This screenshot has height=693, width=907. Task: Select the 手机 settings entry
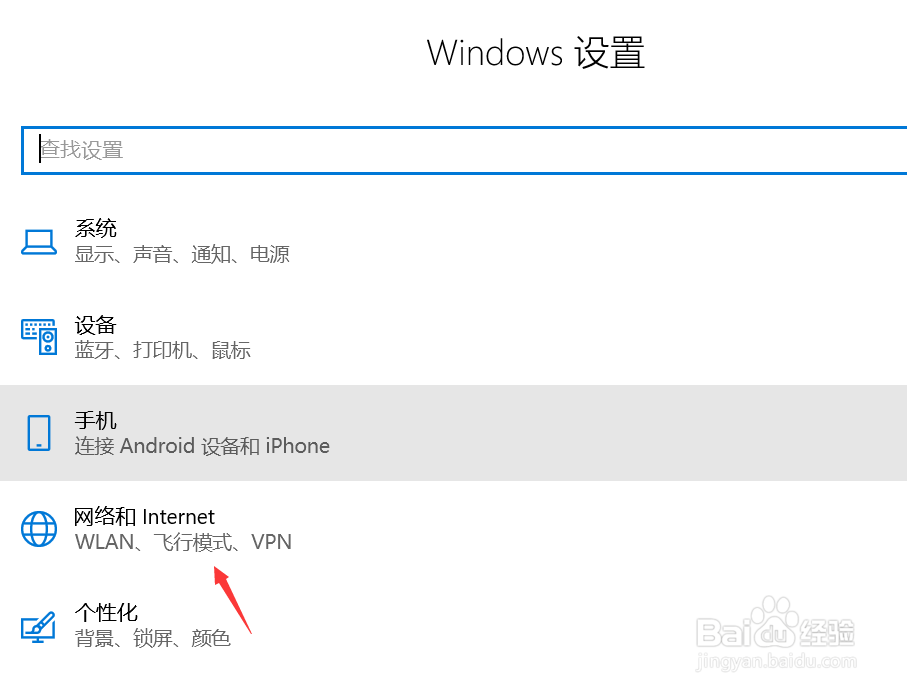96,420
